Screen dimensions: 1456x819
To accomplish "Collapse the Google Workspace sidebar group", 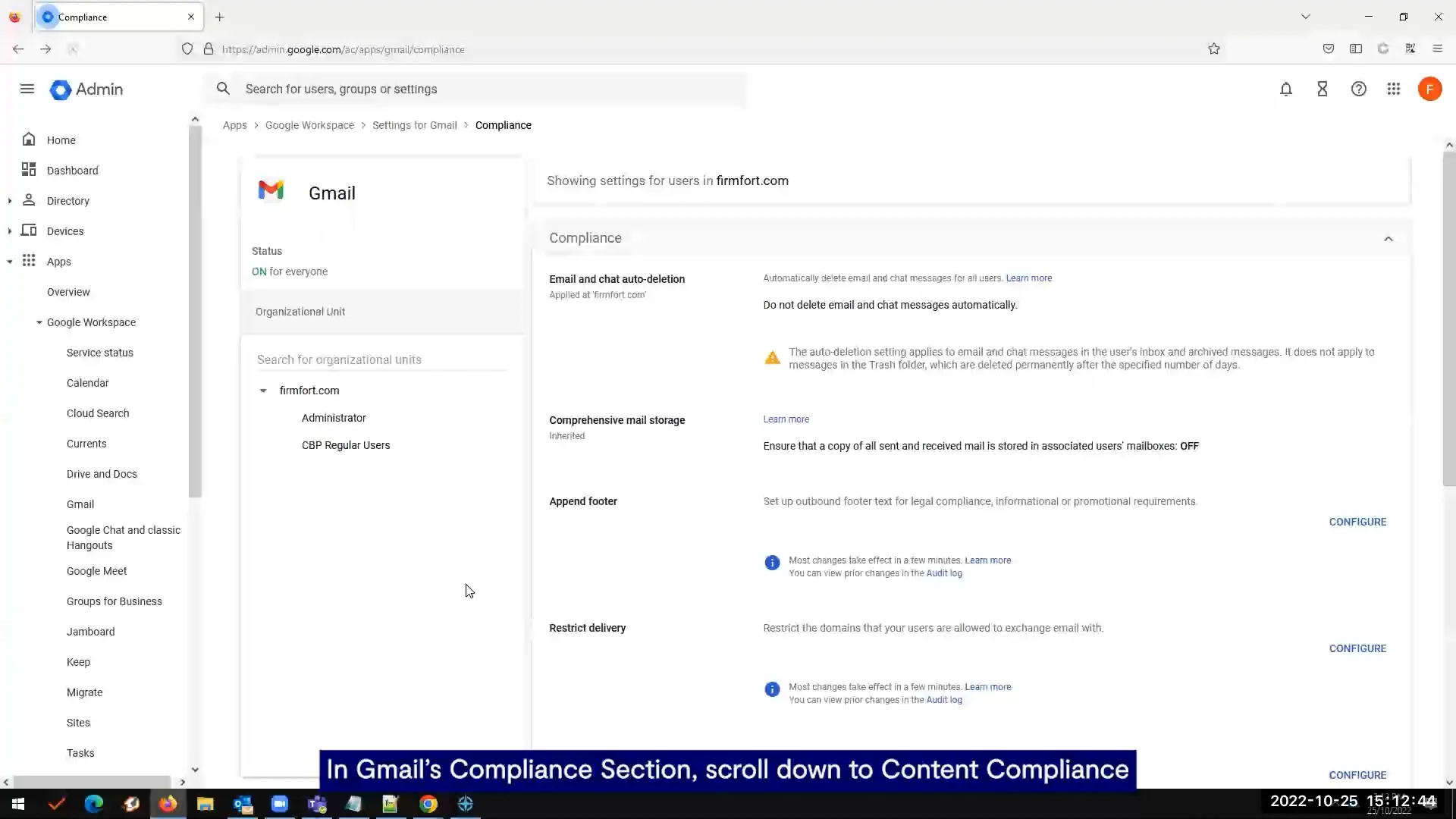I will [x=39, y=322].
